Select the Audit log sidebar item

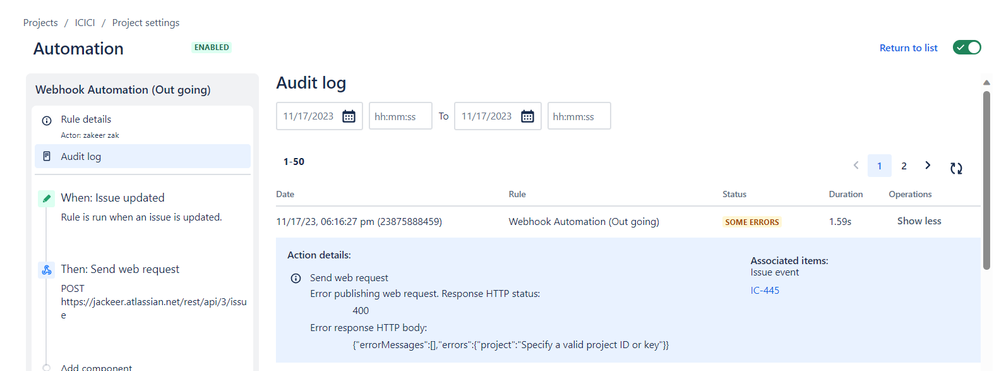point(143,156)
